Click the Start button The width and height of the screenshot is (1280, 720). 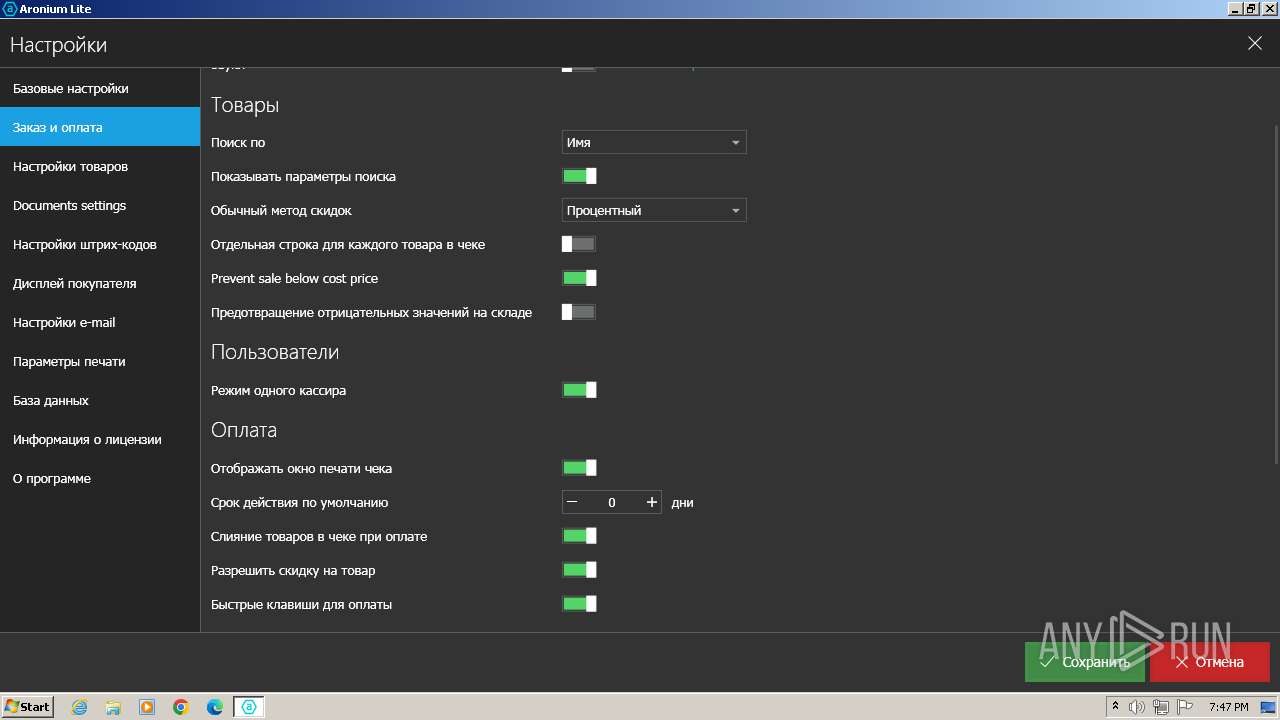point(28,707)
